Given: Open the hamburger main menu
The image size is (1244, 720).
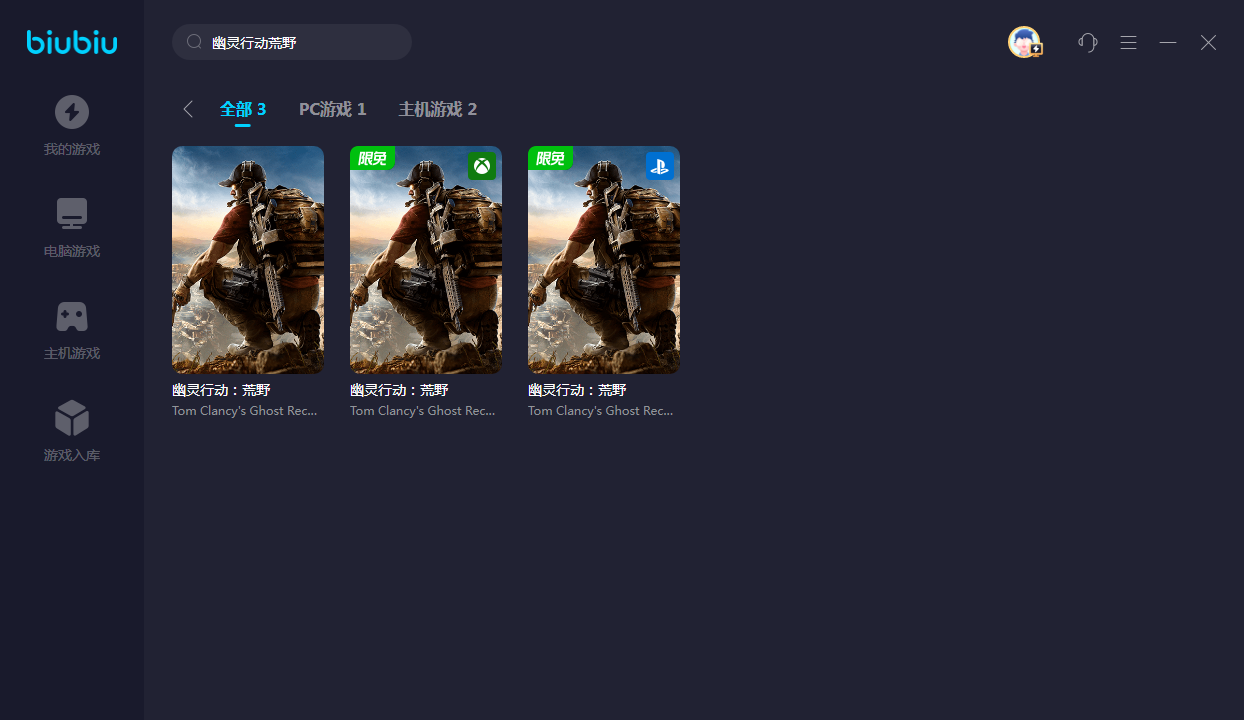Looking at the screenshot, I should click(x=1128, y=42).
